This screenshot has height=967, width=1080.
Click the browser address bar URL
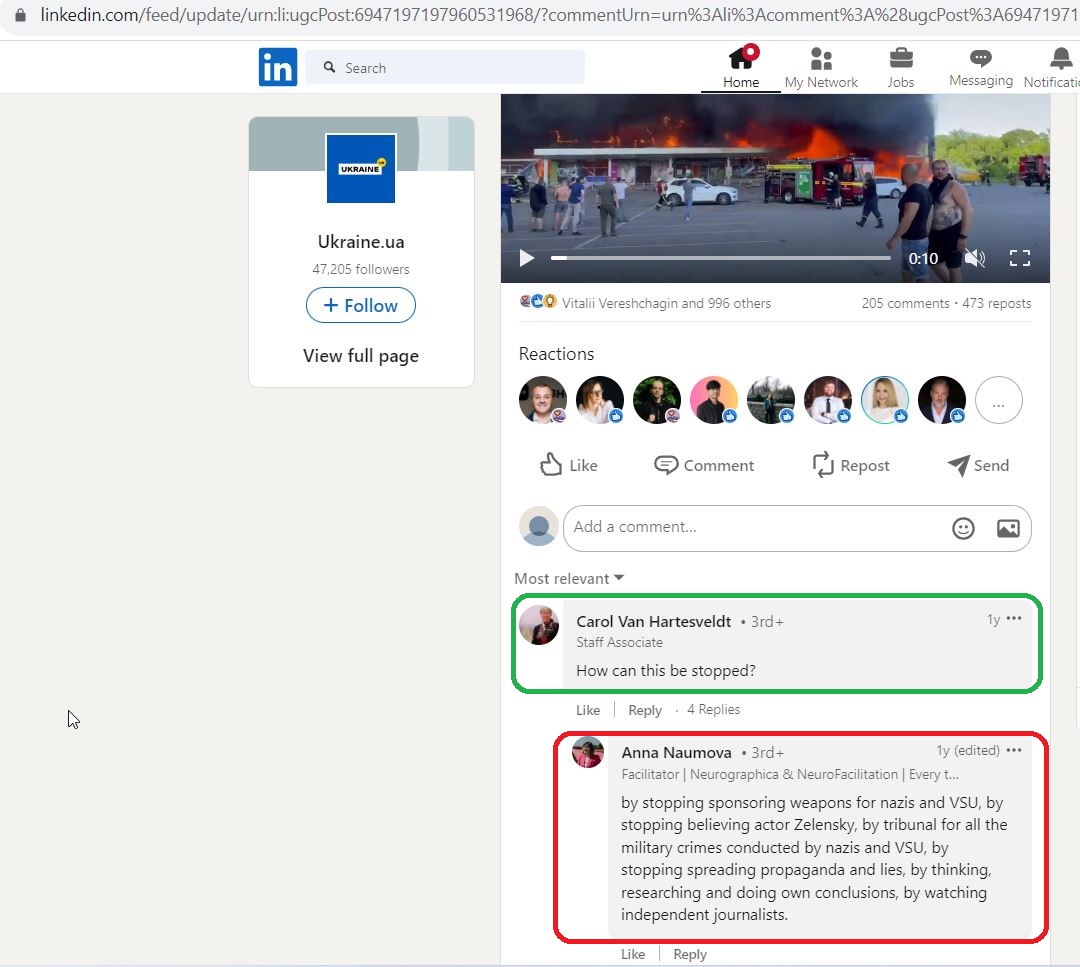point(559,14)
